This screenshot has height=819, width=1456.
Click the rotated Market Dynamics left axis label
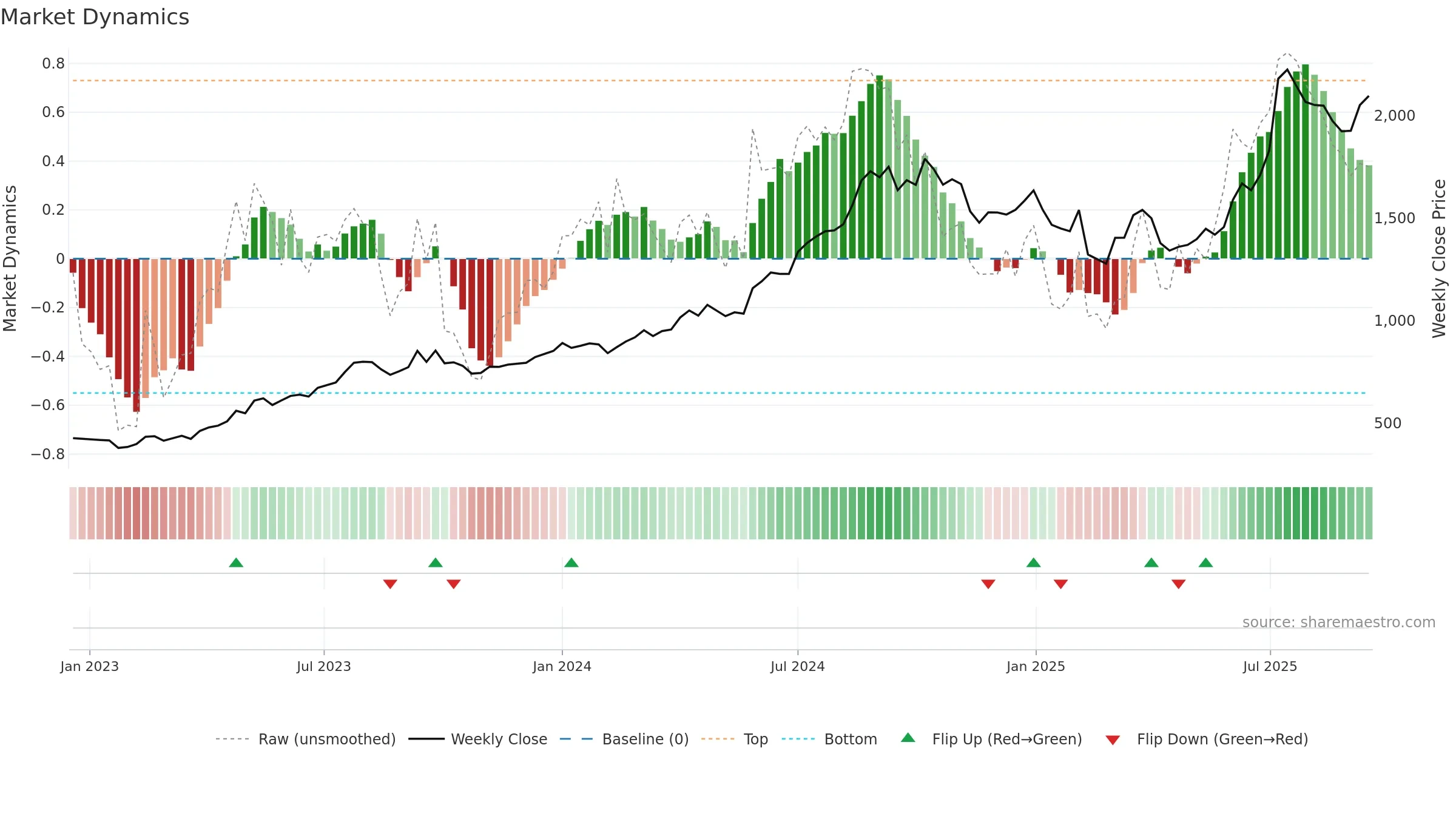[x=10, y=258]
